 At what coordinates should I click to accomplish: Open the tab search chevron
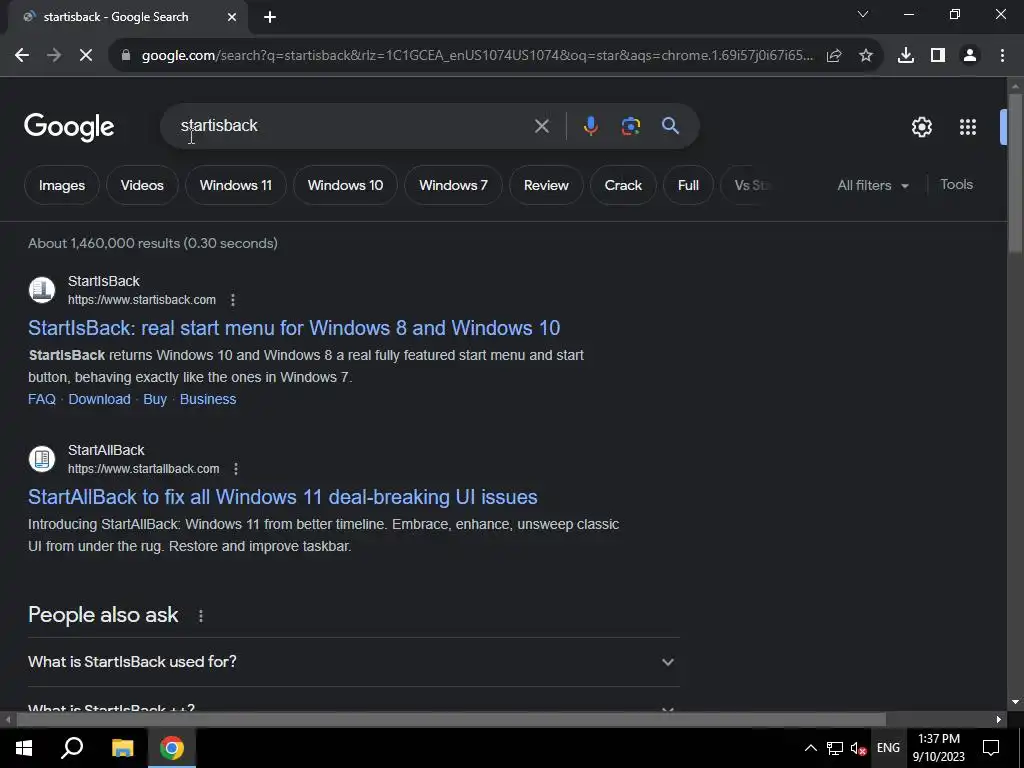863,14
